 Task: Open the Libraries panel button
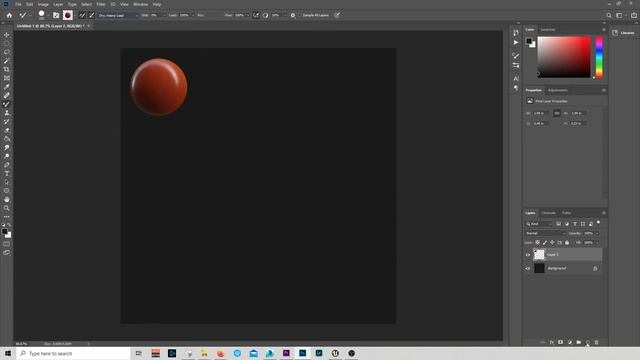click(623, 33)
